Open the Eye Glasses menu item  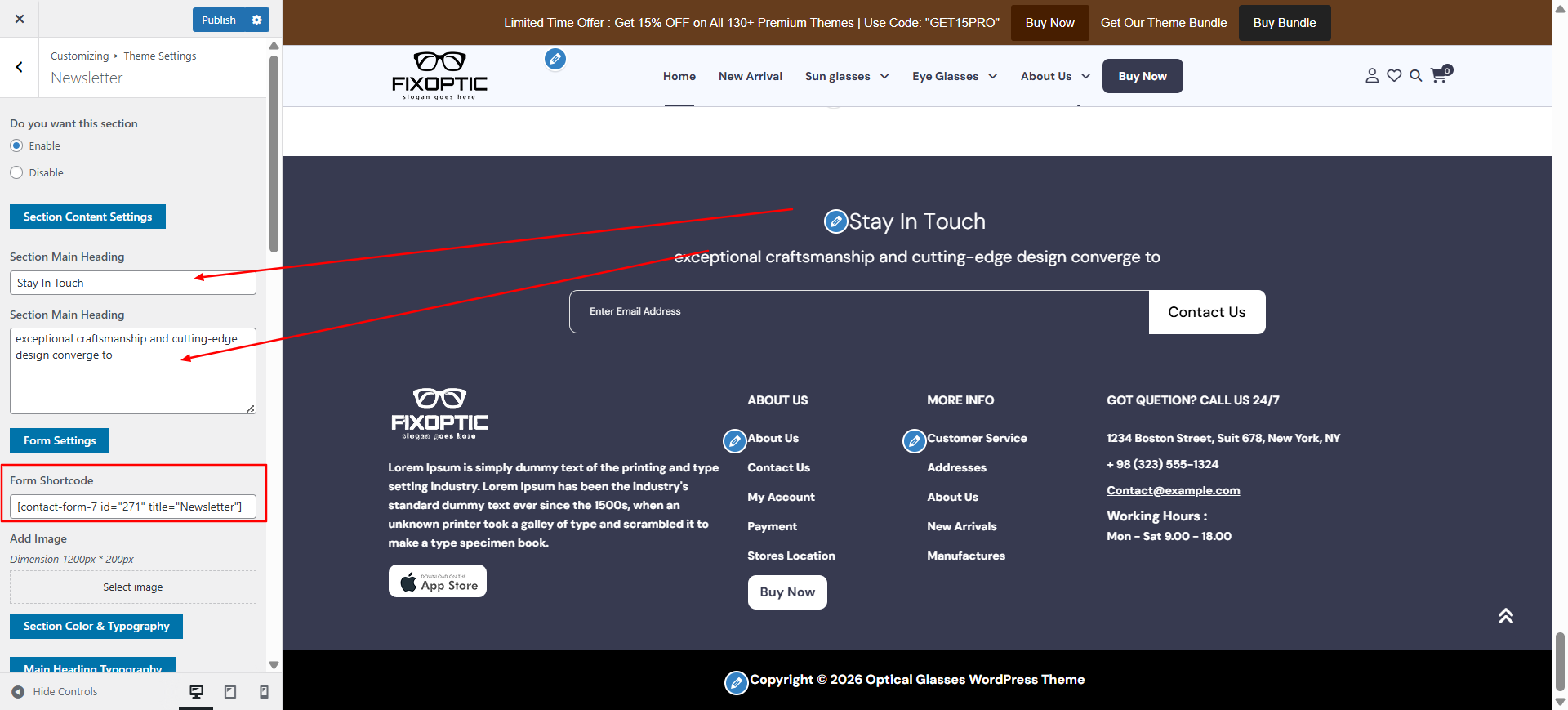pyautogui.click(x=946, y=76)
